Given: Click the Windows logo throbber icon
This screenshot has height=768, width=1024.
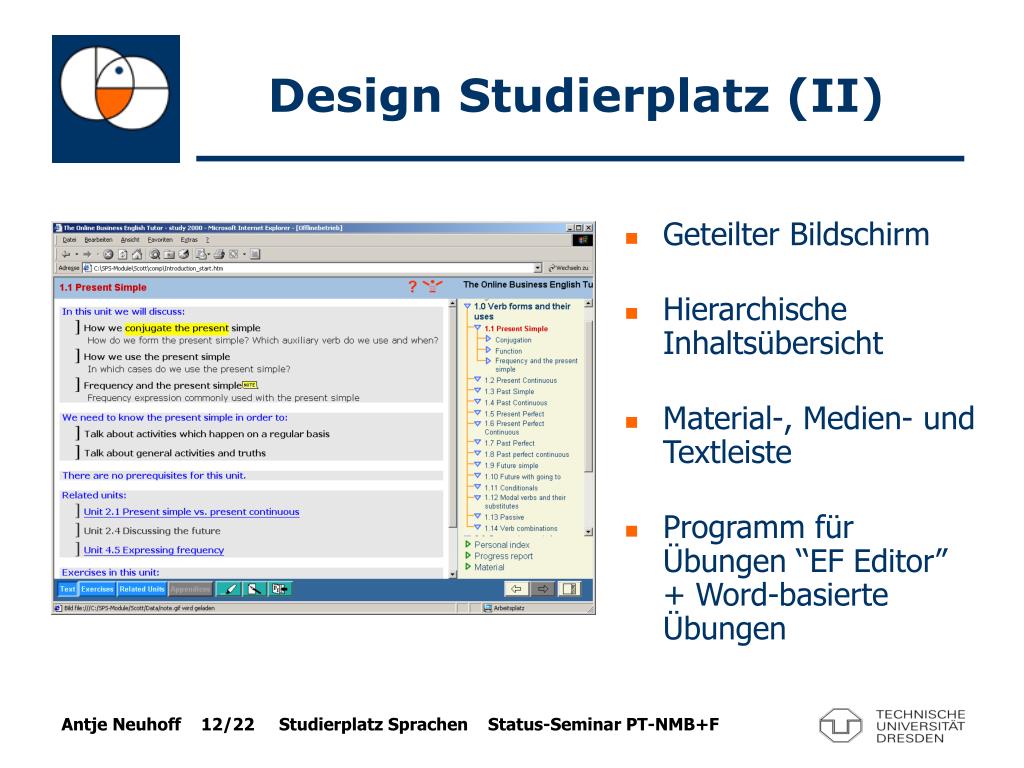Looking at the screenshot, I should click(583, 240).
